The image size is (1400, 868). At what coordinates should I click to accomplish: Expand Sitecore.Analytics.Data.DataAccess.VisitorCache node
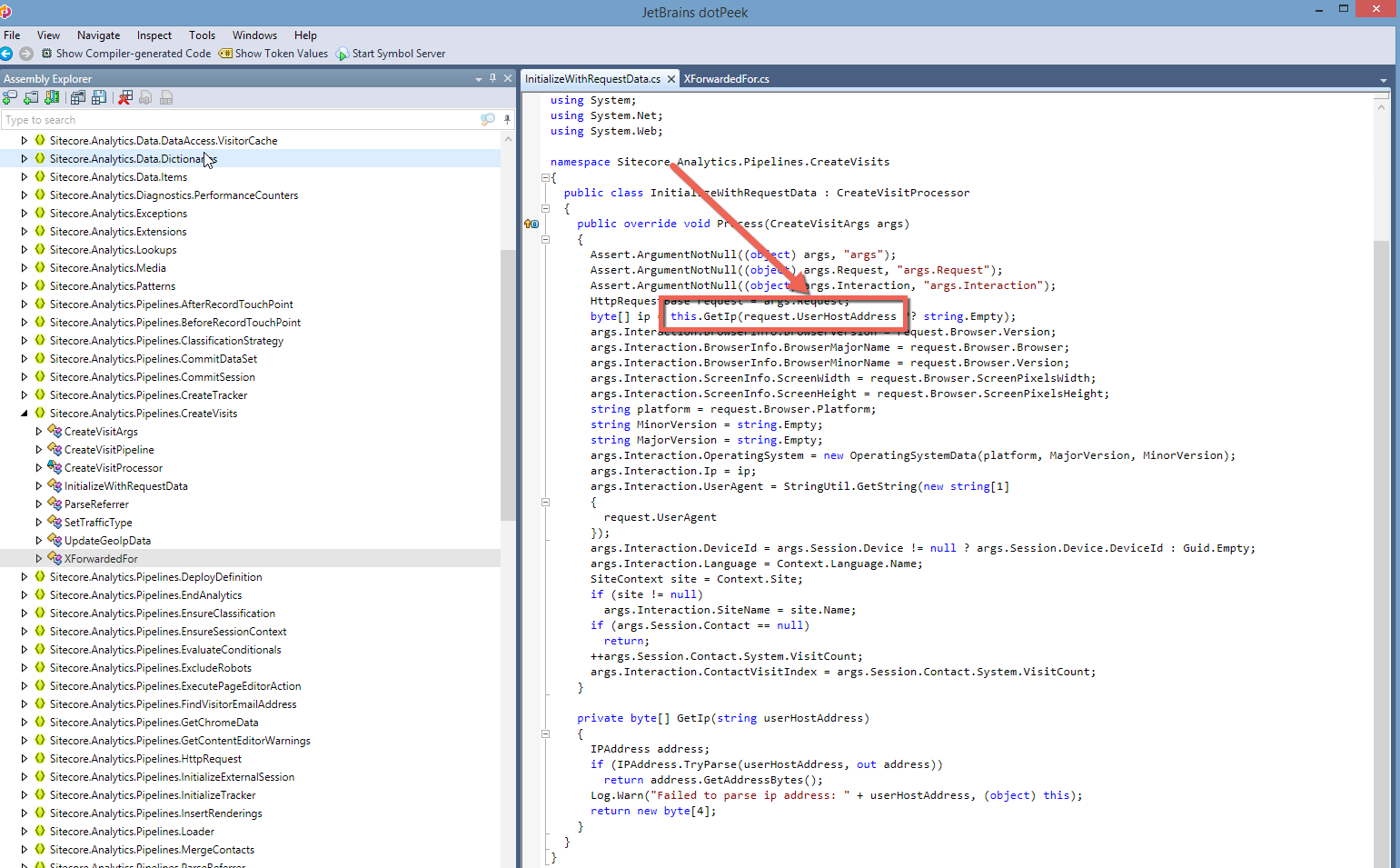25,141
